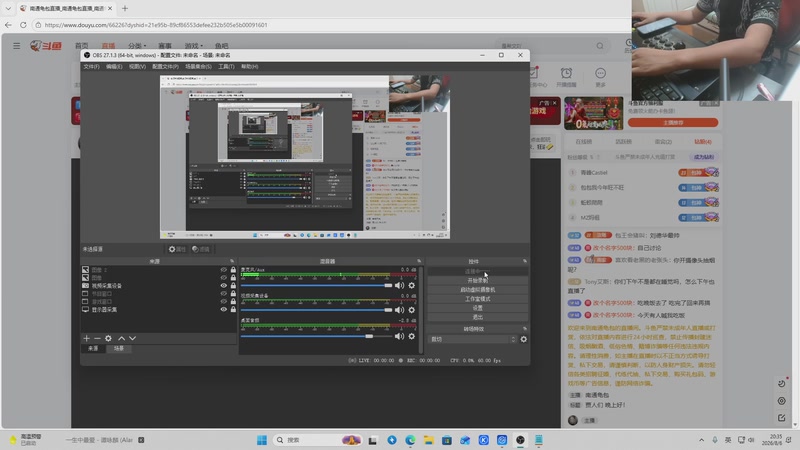The width and height of the screenshot is (800, 450).
Task: Reload the browser page
Action: [23, 24]
